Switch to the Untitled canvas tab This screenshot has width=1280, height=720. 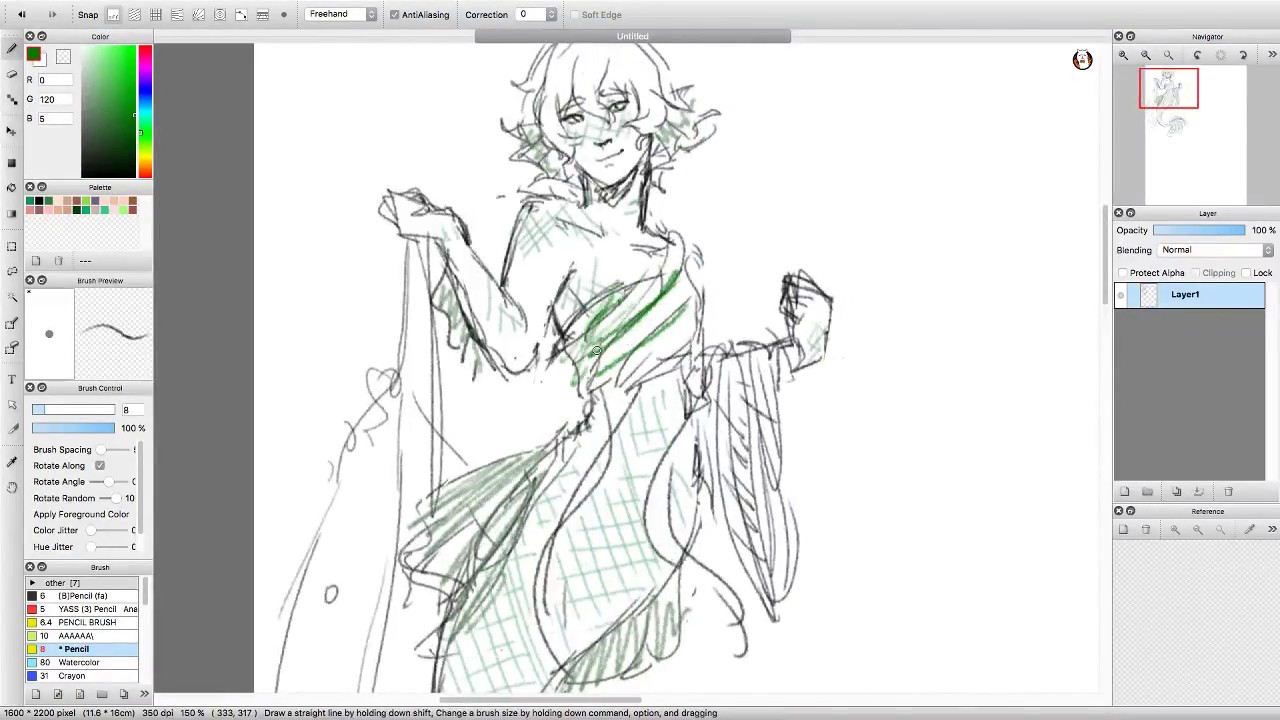(632, 36)
